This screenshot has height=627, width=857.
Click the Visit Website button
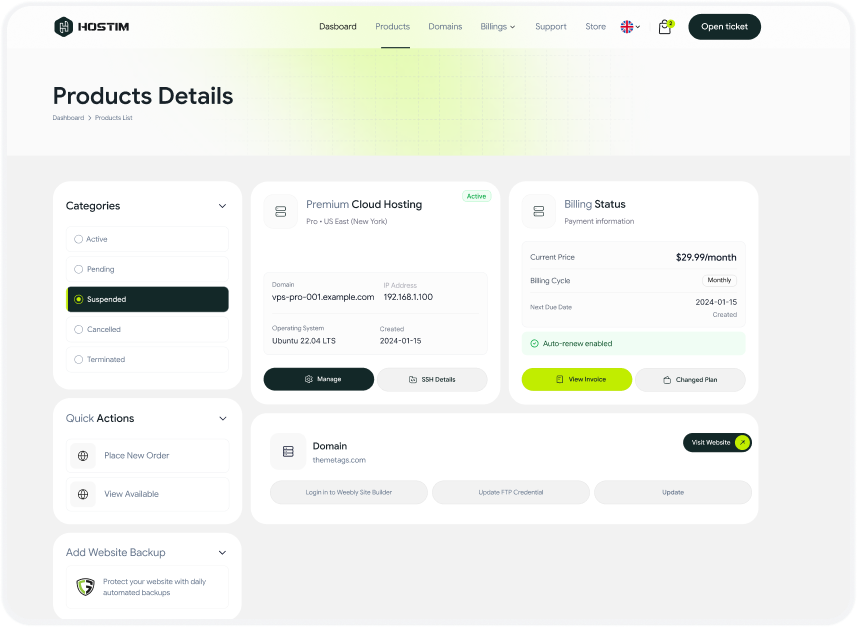point(716,442)
